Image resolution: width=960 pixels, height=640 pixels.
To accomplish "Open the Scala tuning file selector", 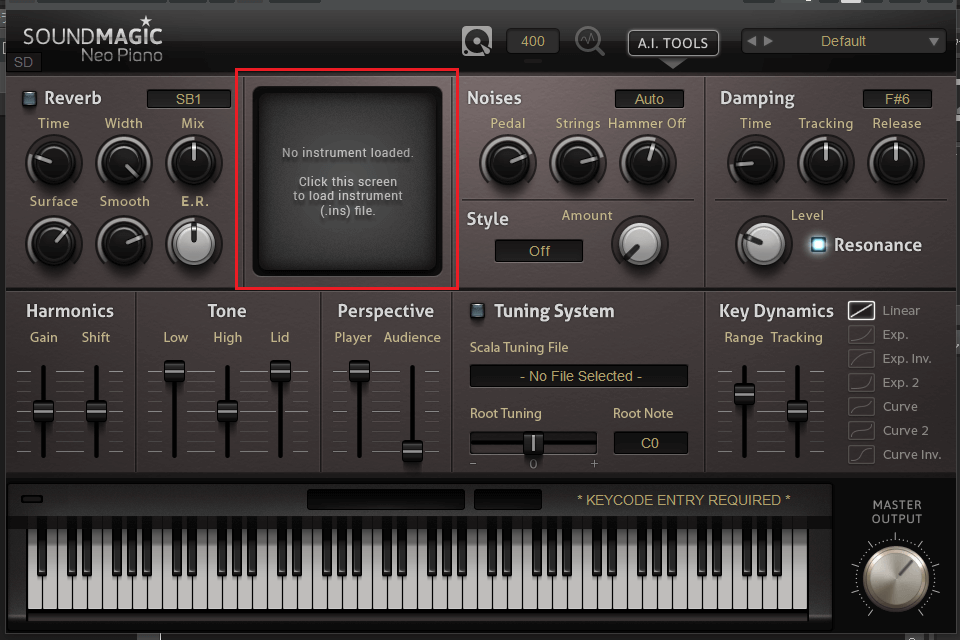I will point(579,376).
